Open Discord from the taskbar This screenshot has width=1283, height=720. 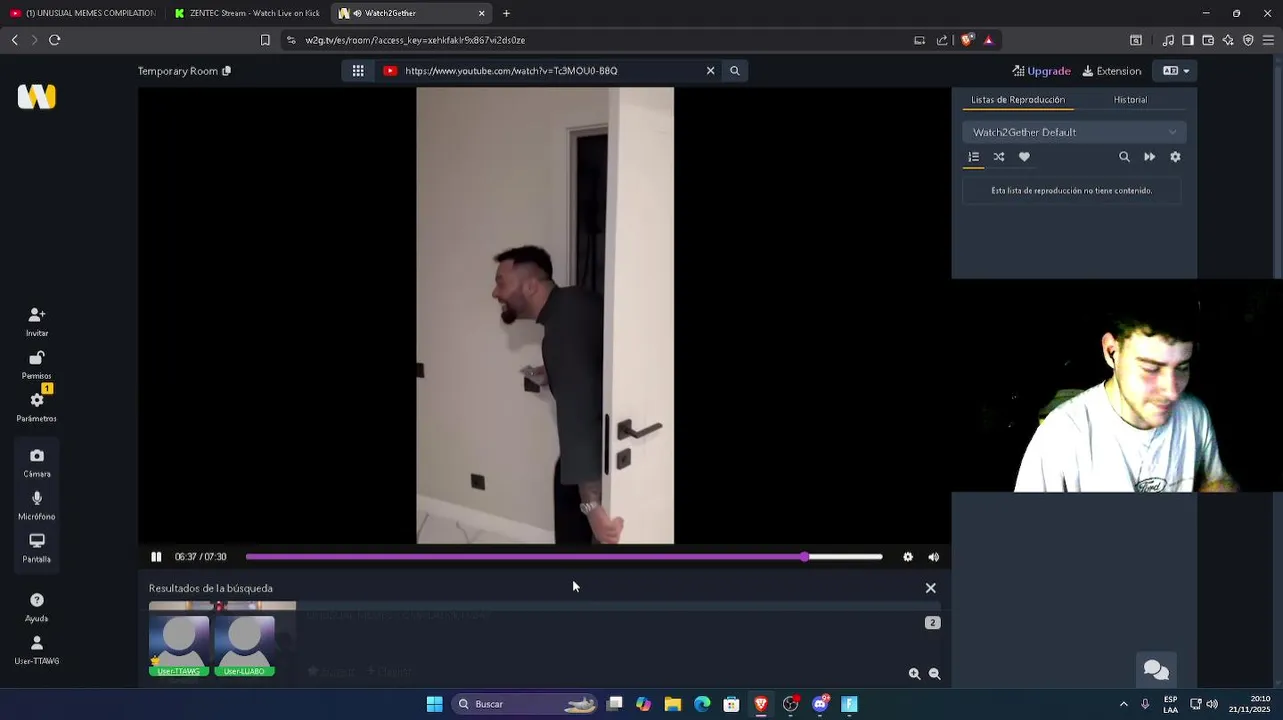820,704
